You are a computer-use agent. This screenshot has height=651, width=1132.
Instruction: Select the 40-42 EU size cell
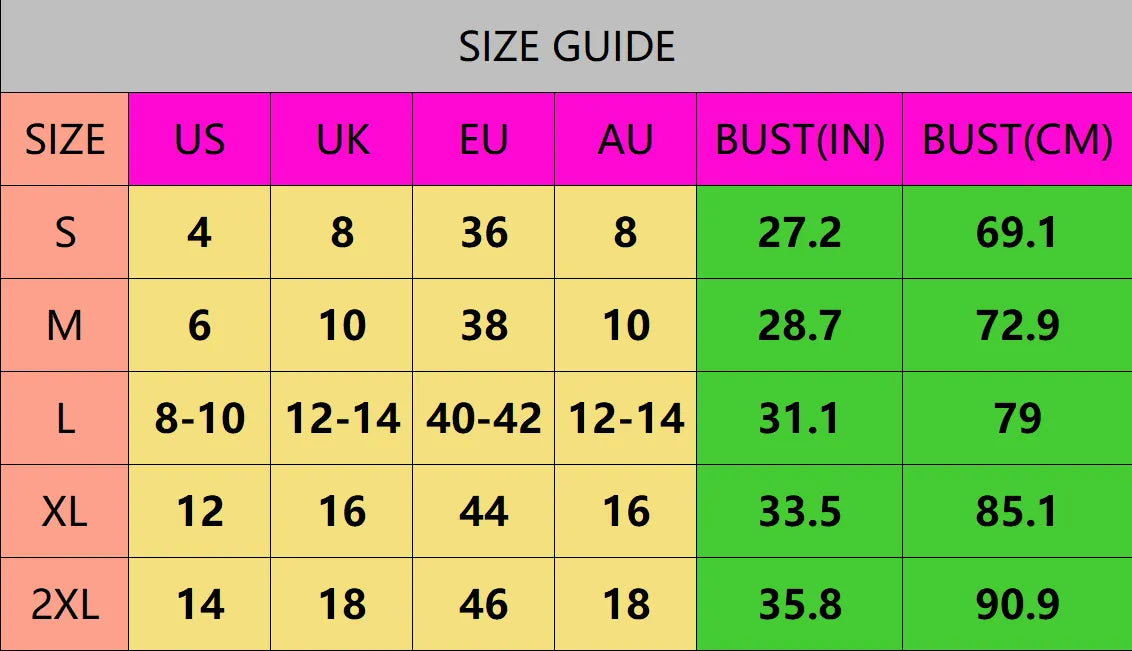click(484, 419)
